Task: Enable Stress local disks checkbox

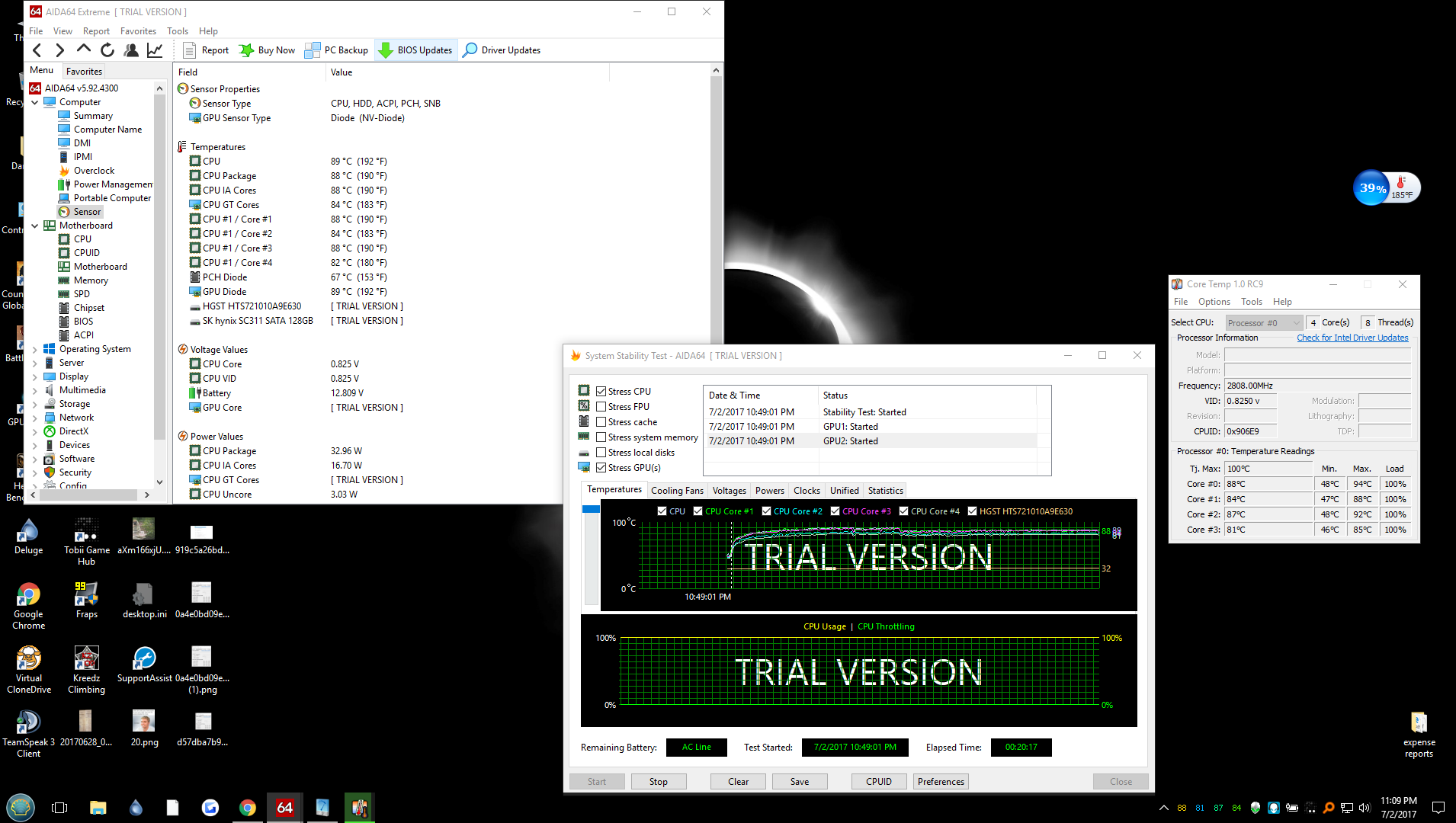Action: (x=601, y=453)
